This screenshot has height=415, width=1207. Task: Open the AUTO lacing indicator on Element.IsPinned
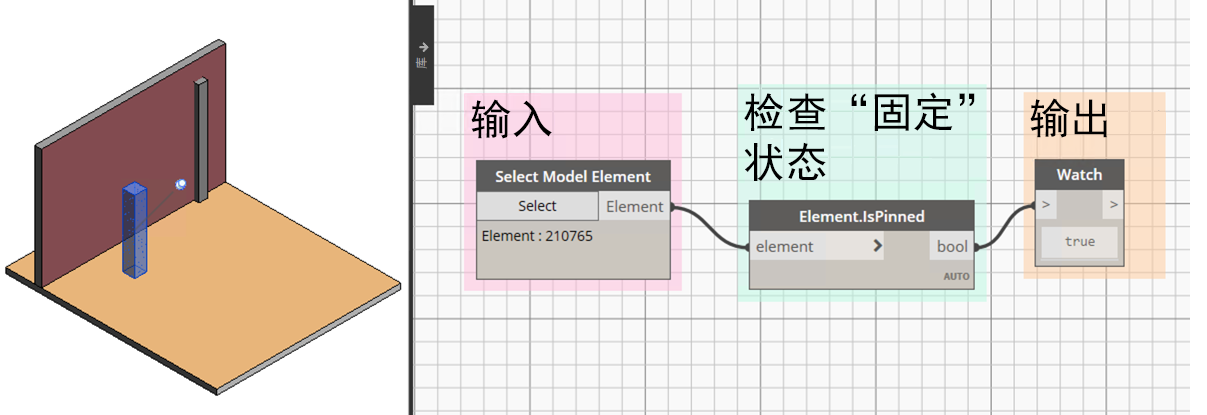pos(956,276)
